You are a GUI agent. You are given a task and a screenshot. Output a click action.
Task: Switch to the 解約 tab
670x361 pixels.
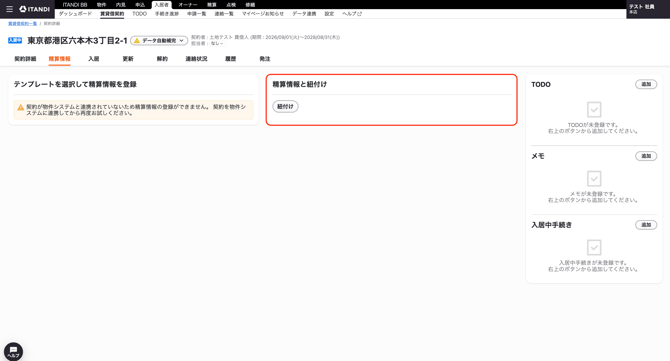tap(162, 59)
